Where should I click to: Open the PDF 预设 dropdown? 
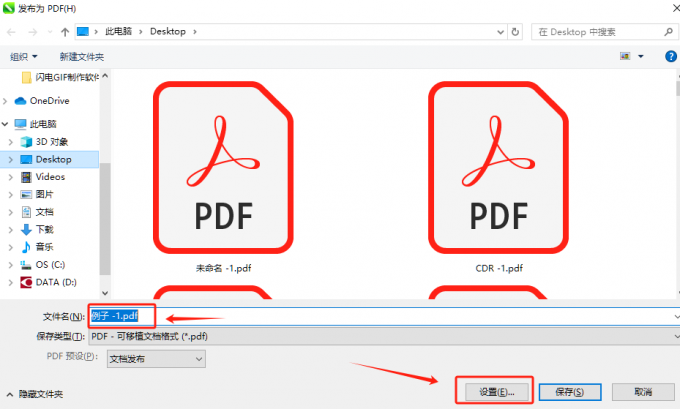pyautogui.click(x=156, y=359)
